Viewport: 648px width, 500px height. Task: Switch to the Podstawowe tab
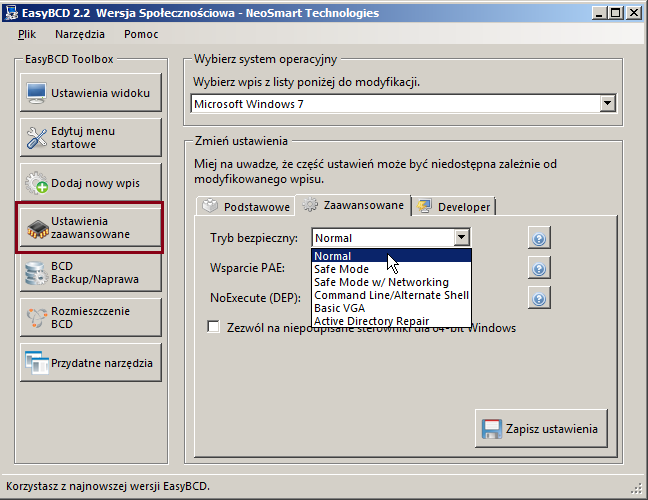(245, 206)
